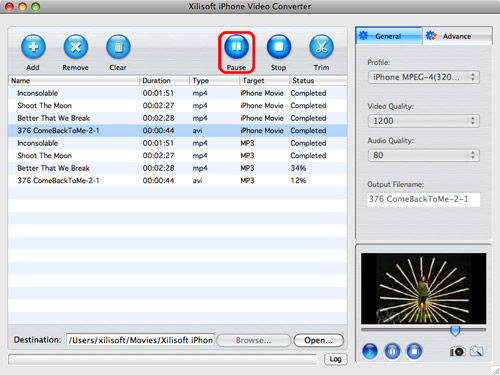This screenshot has width=500, height=375.
Task: Click the avi type in the 12% row
Action: (x=197, y=181)
